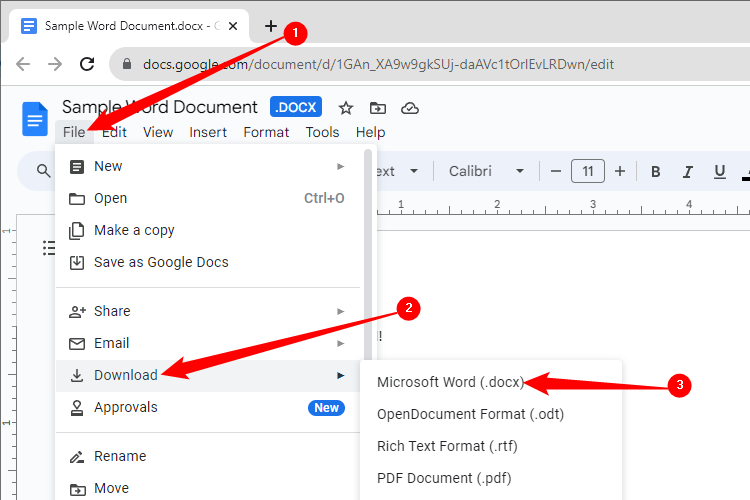Star the Sample Word Document
The height and width of the screenshot is (500, 750).
pyautogui.click(x=346, y=108)
